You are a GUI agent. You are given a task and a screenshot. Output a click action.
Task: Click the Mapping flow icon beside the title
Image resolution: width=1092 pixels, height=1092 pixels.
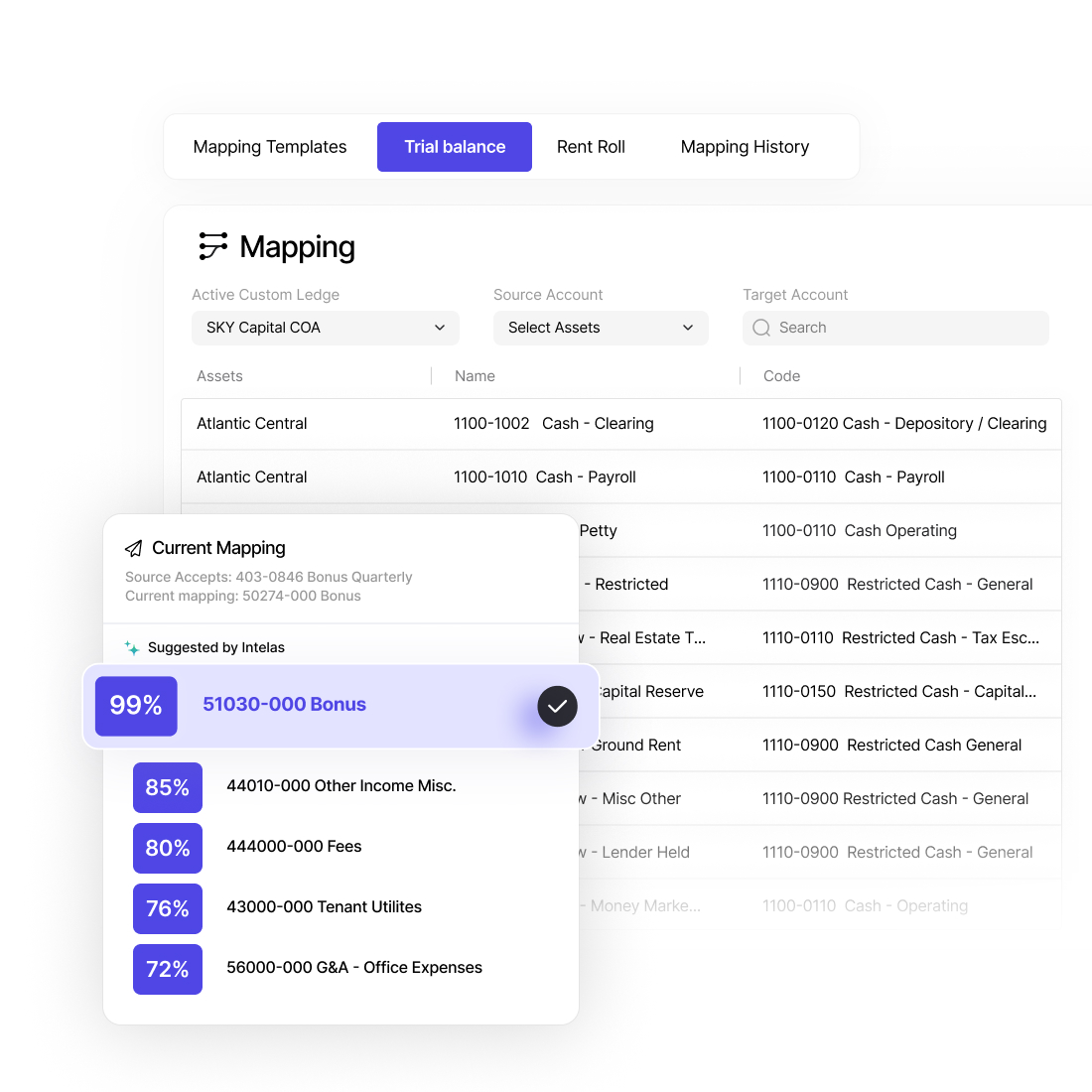212,246
